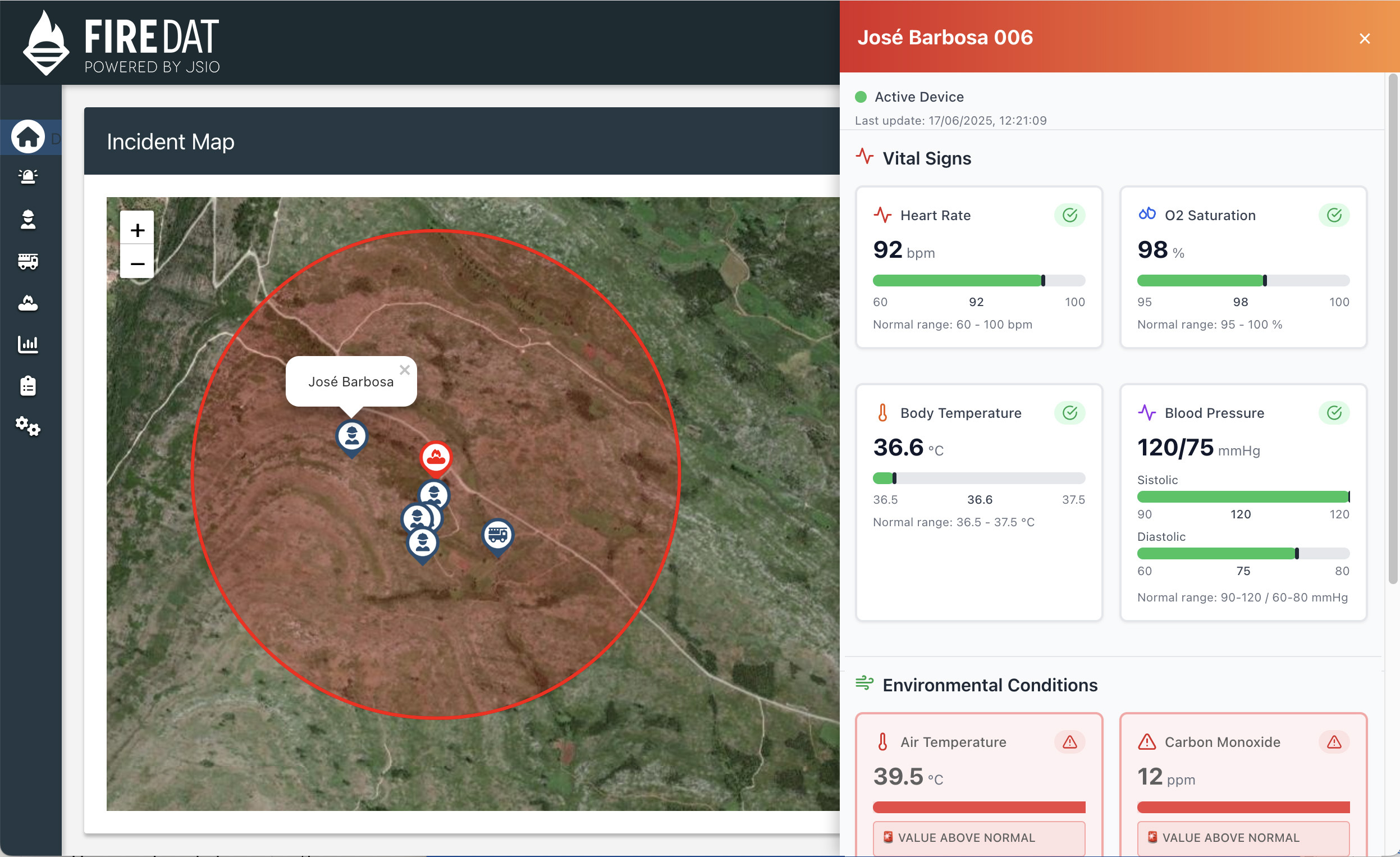Viewport: 1400px width, 857px height.
Task: Close the José Barbosa map popup
Action: point(405,370)
